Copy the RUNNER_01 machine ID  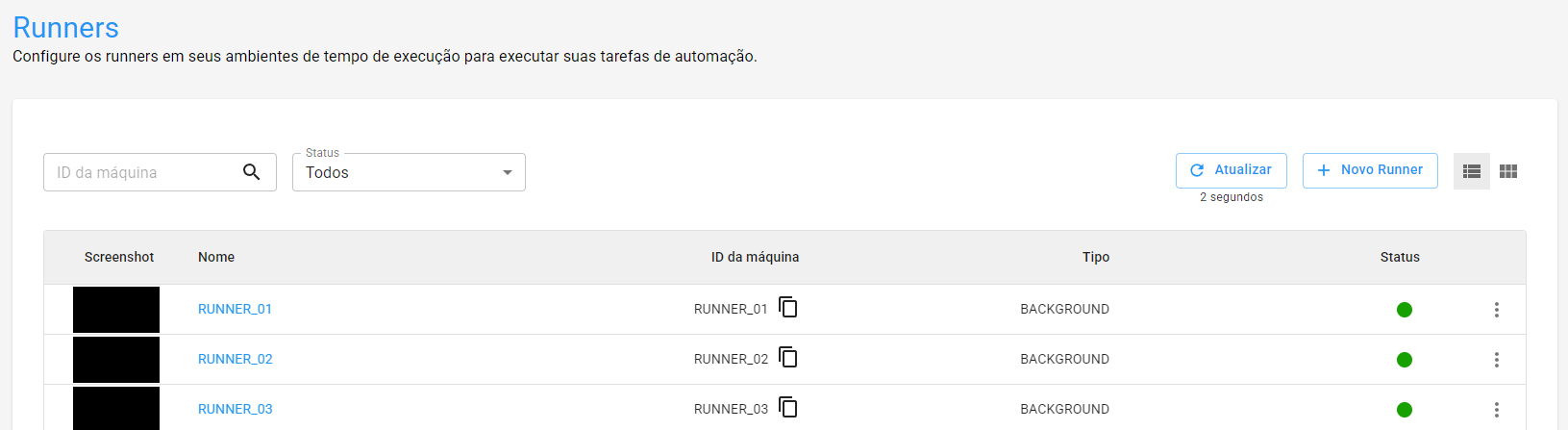[x=788, y=308]
